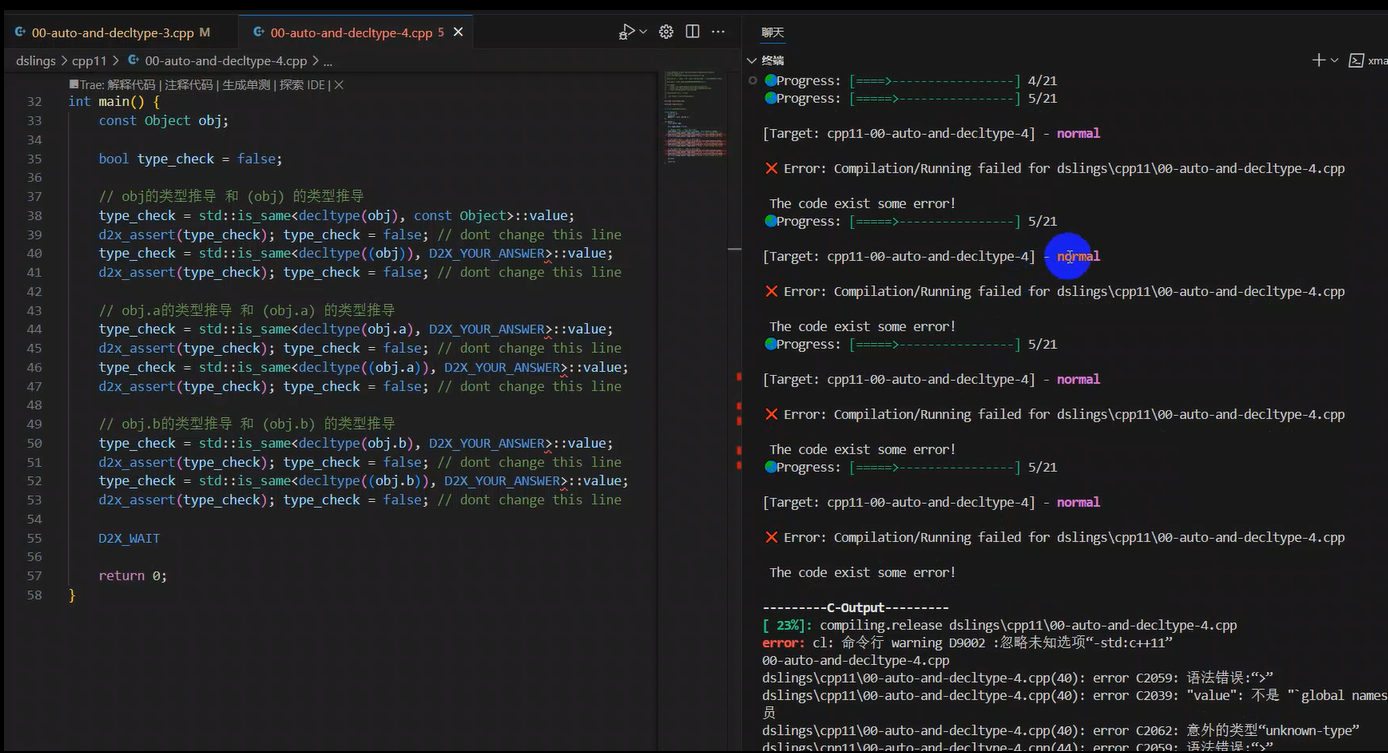Open the editor more actions ellipsis
This screenshot has width=1388, height=753.
[x=718, y=32]
